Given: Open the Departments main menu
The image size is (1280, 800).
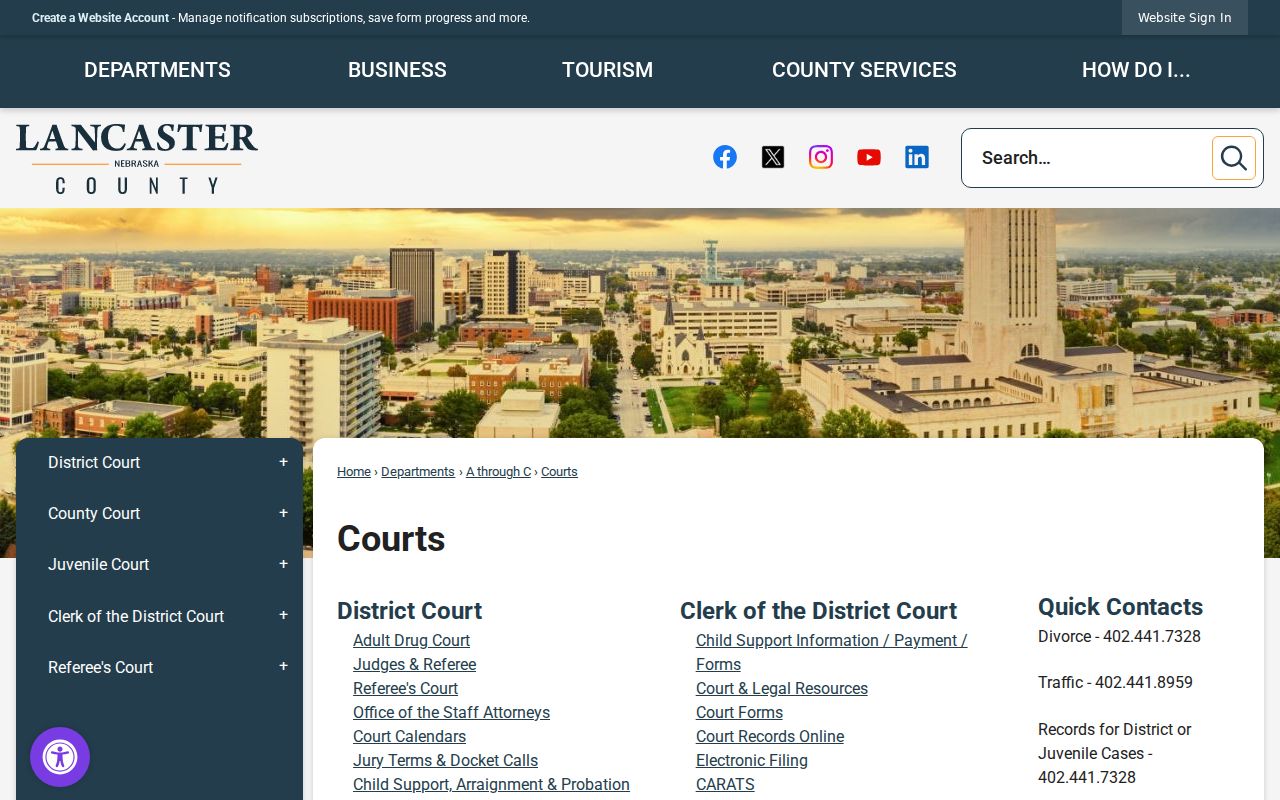Looking at the screenshot, I should 157,70.
